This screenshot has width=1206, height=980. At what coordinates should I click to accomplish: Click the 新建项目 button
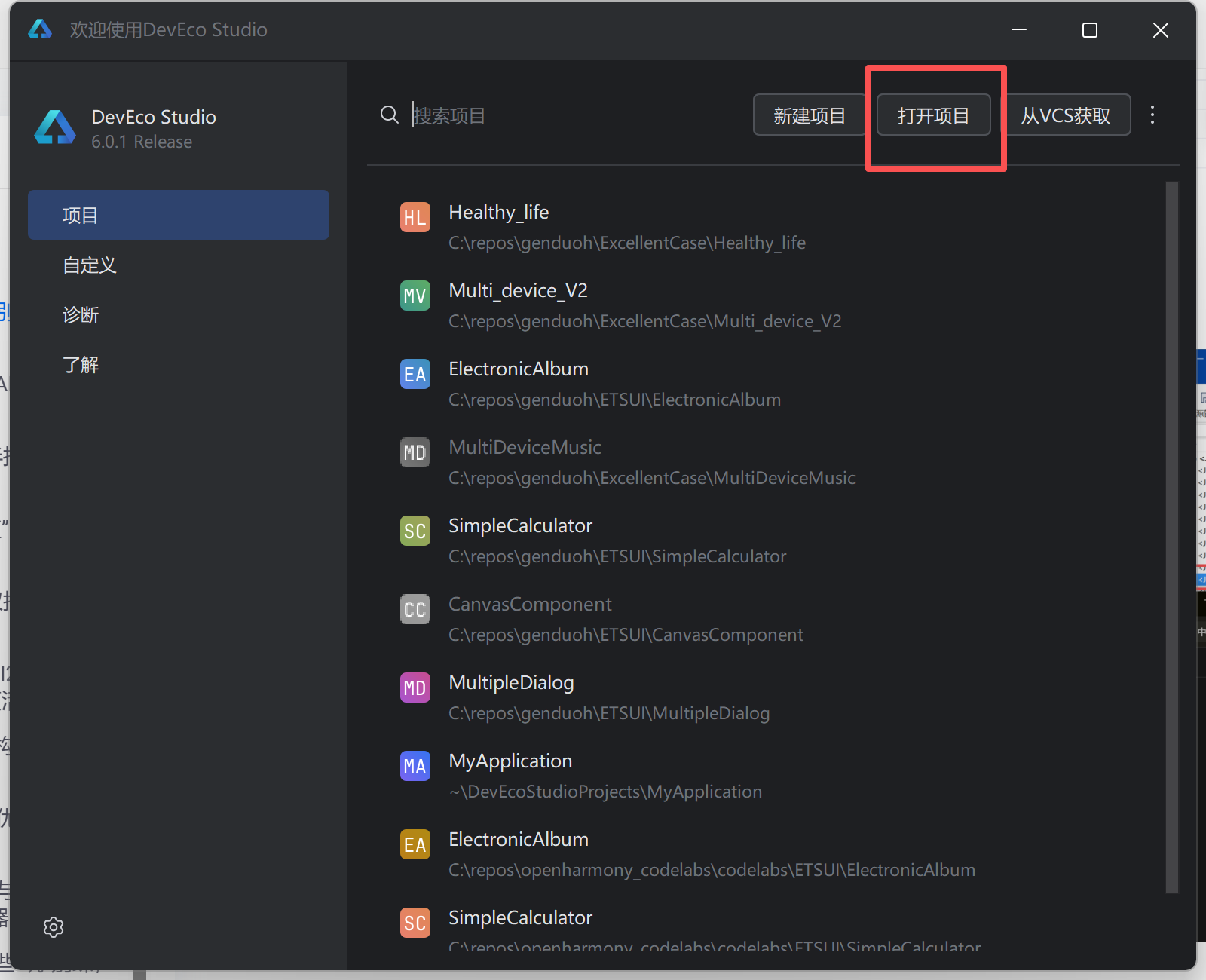[x=810, y=115]
